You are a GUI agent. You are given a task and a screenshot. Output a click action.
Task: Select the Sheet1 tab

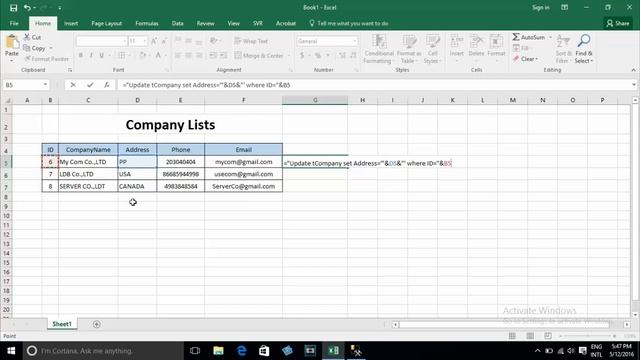point(62,324)
